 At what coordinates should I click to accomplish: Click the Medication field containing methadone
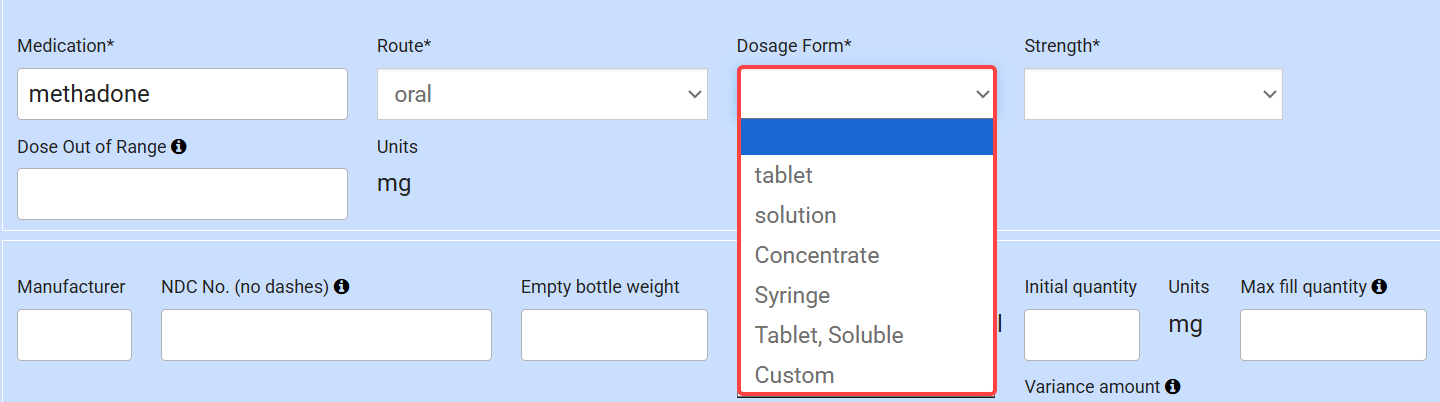tap(182, 94)
